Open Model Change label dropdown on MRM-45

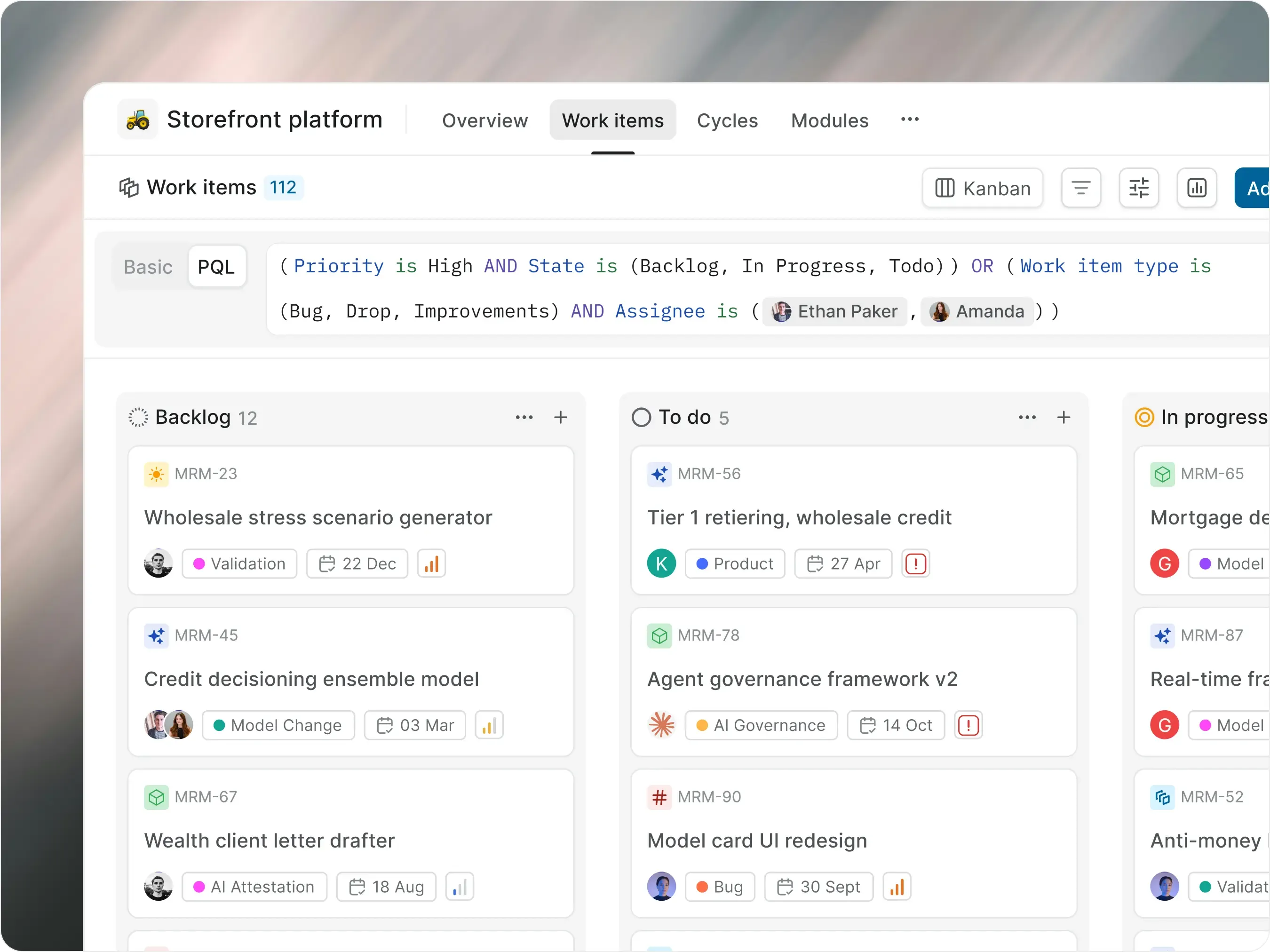(278, 725)
